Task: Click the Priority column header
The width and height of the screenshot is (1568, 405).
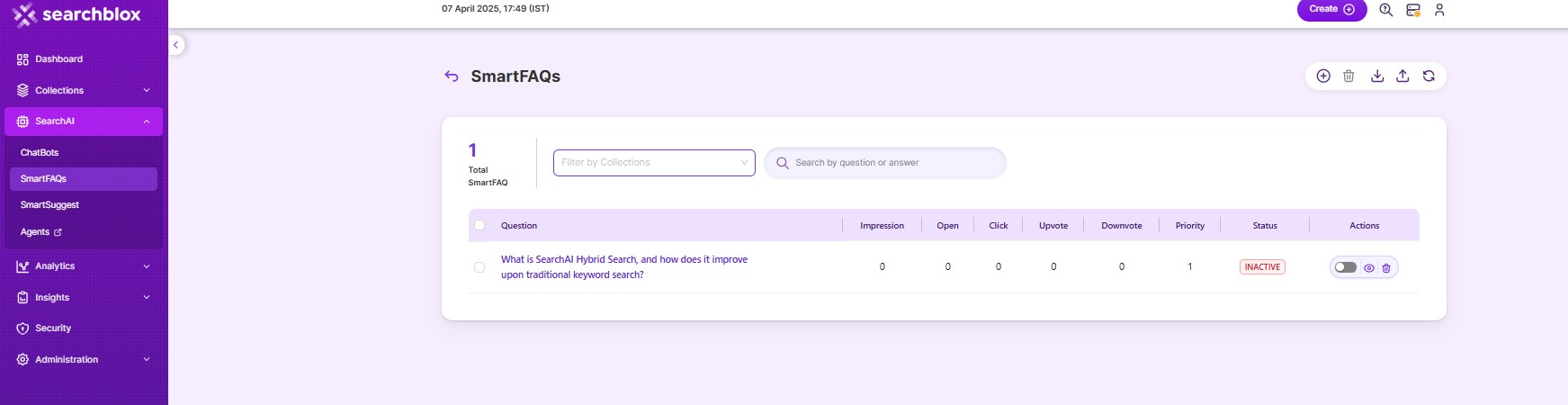Action: [1190, 226]
